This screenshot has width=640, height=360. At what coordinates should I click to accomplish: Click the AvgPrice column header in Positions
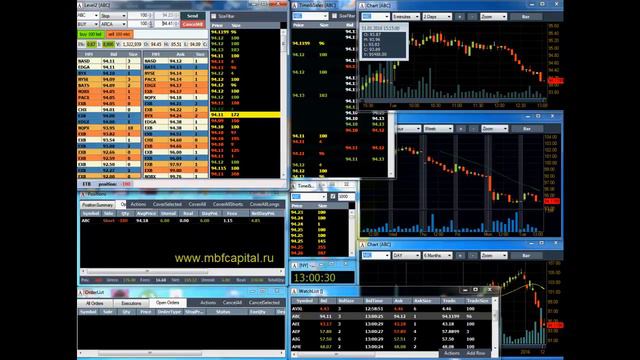[146, 213]
